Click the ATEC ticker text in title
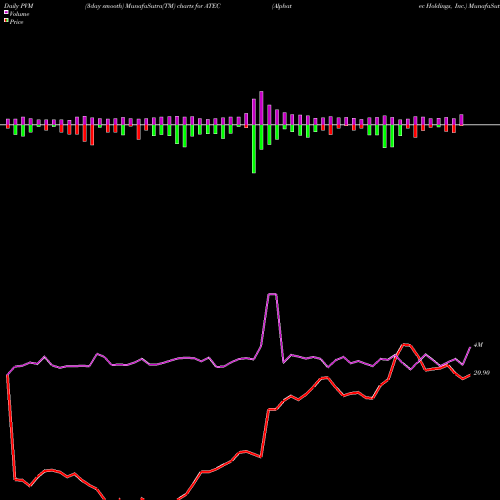Viewport: 500px width, 500px height. point(212,6)
